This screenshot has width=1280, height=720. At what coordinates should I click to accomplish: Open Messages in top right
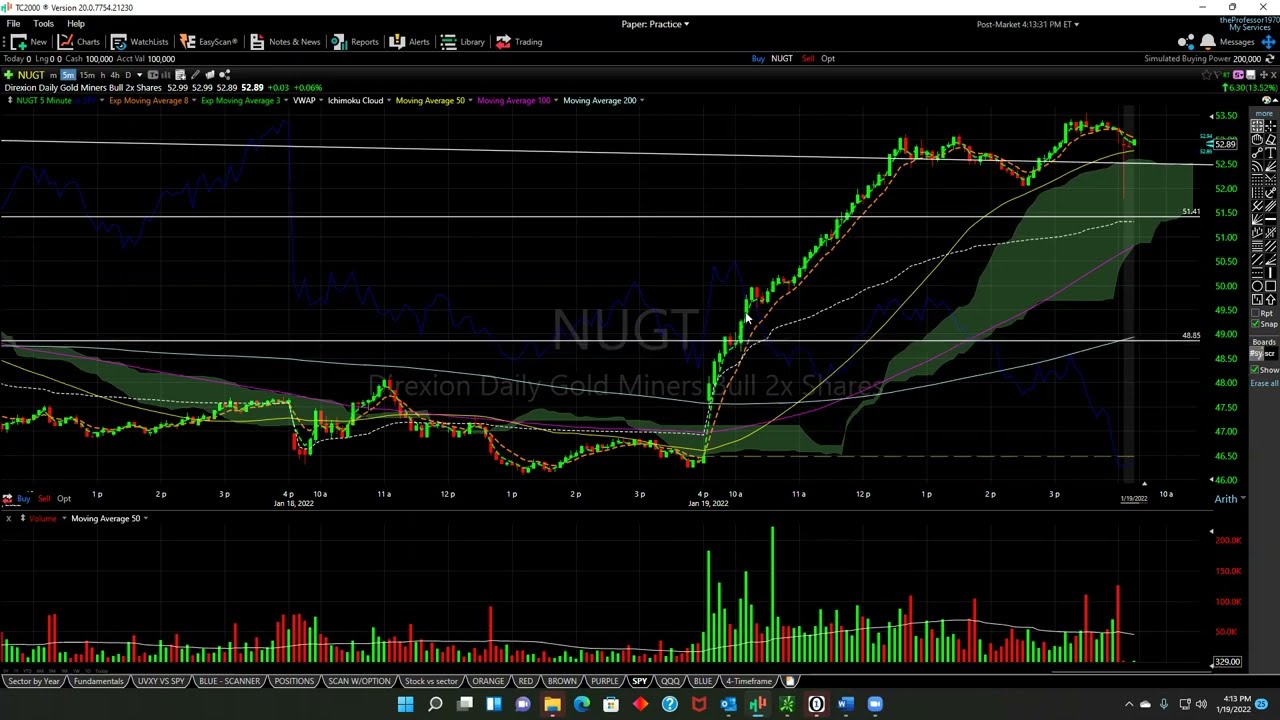pyautogui.click(x=1237, y=42)
